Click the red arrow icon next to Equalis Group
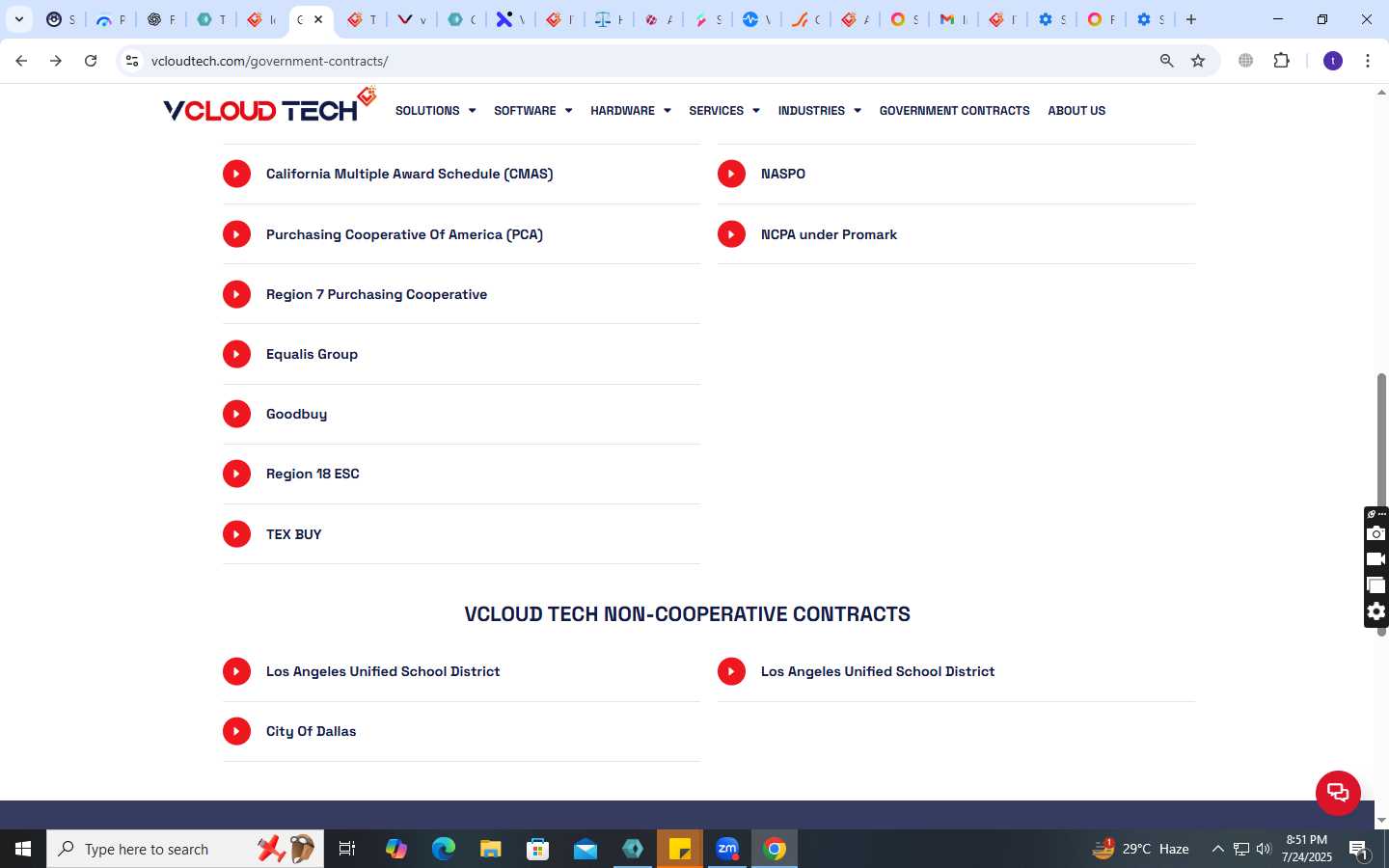 click(x=236, y=354)
